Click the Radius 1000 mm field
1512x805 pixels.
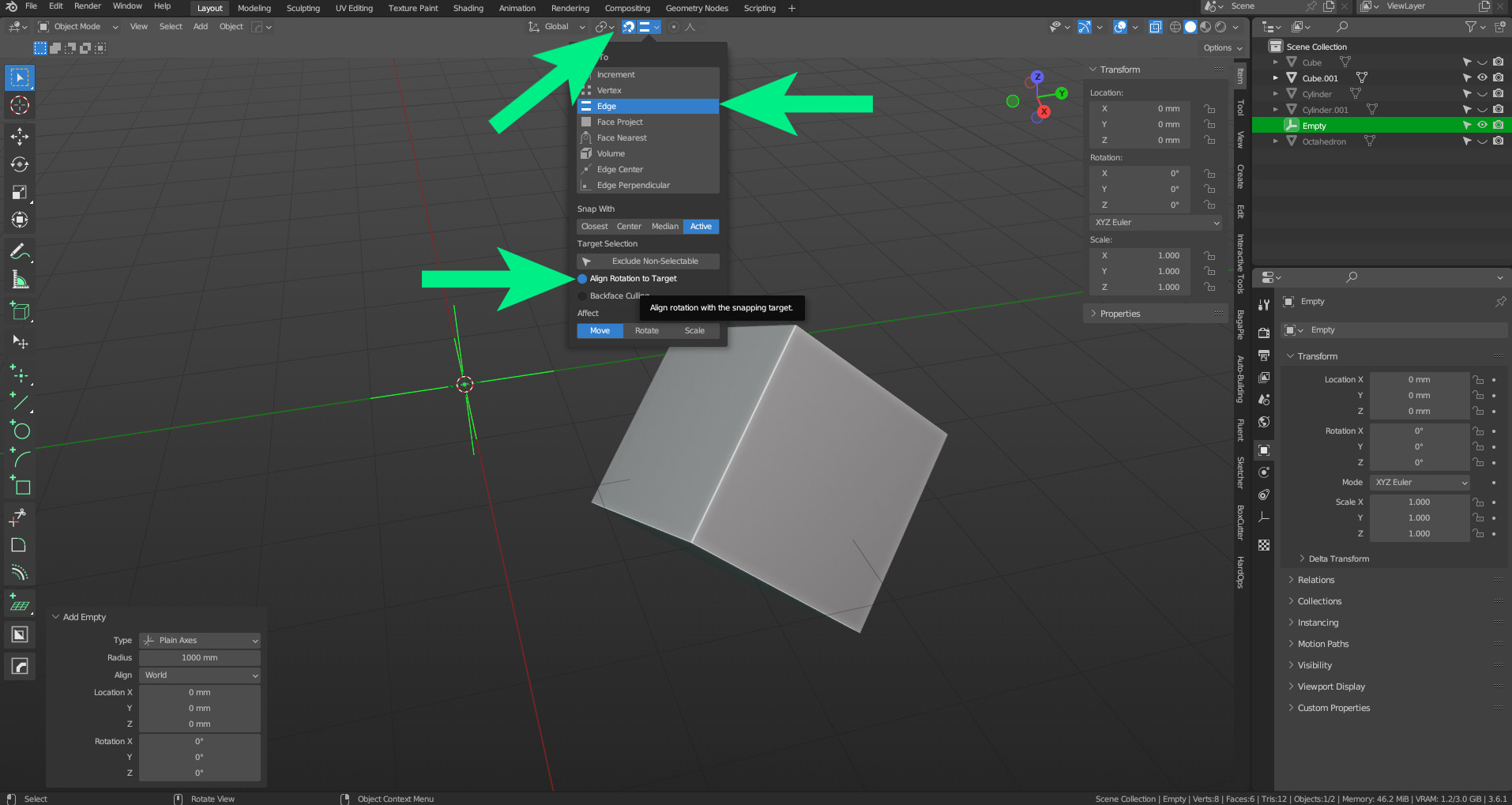pyautogui.click(x=199, y=658)
